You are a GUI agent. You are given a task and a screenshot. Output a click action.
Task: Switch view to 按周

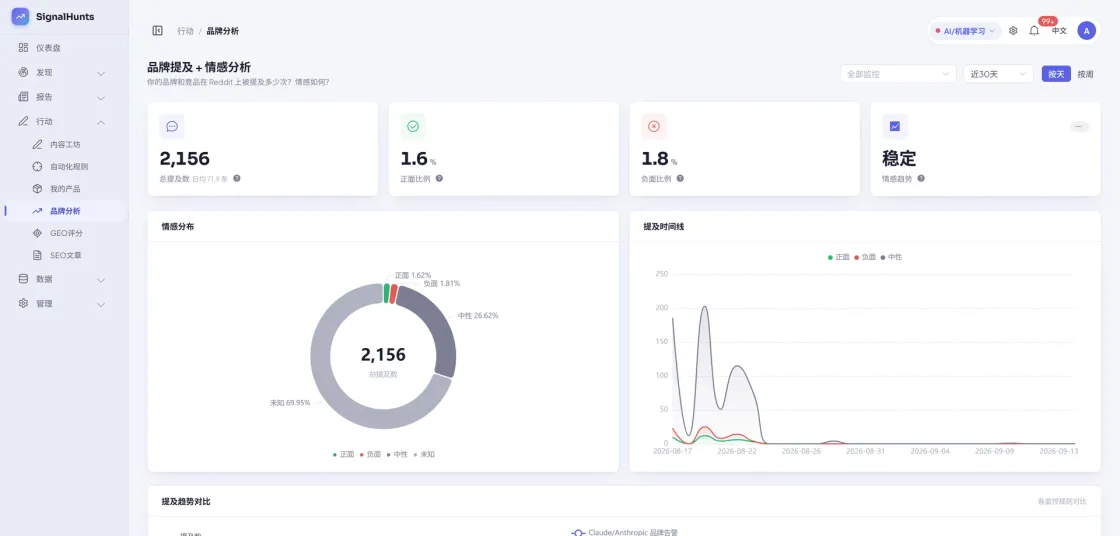[1085, 74]
